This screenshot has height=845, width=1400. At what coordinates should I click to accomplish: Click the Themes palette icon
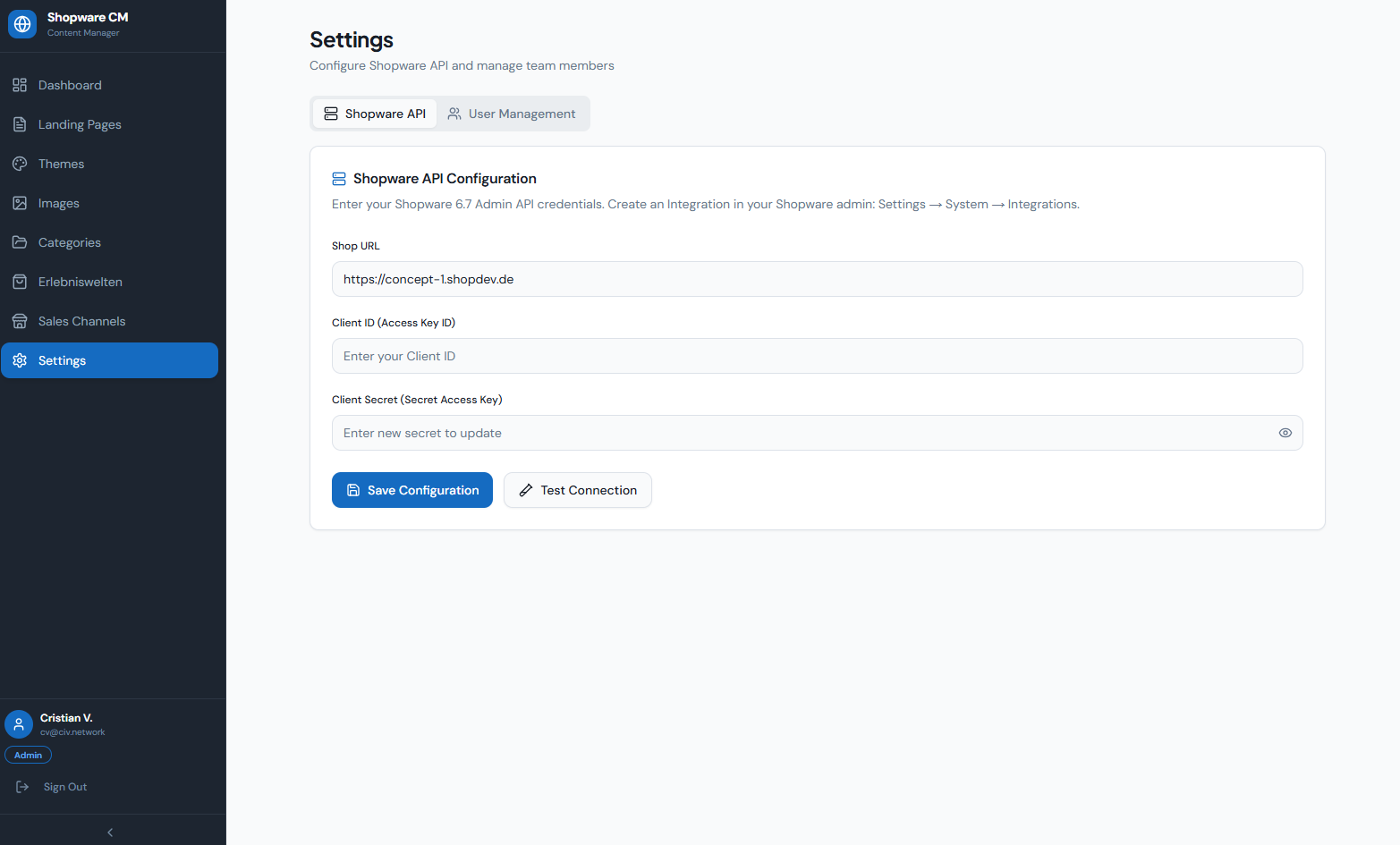[x=20, y=164]
